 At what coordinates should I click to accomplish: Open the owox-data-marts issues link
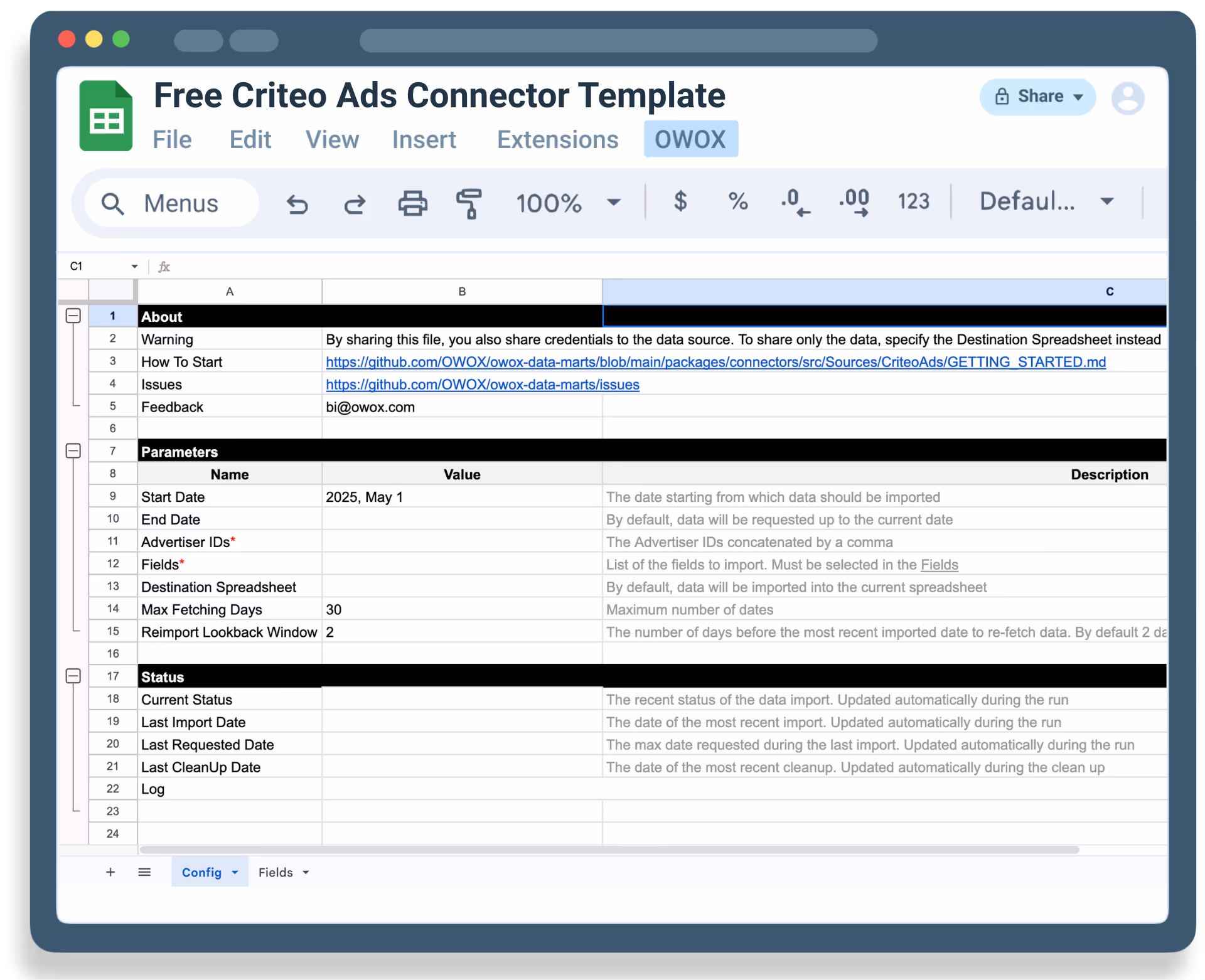(482, 385)
